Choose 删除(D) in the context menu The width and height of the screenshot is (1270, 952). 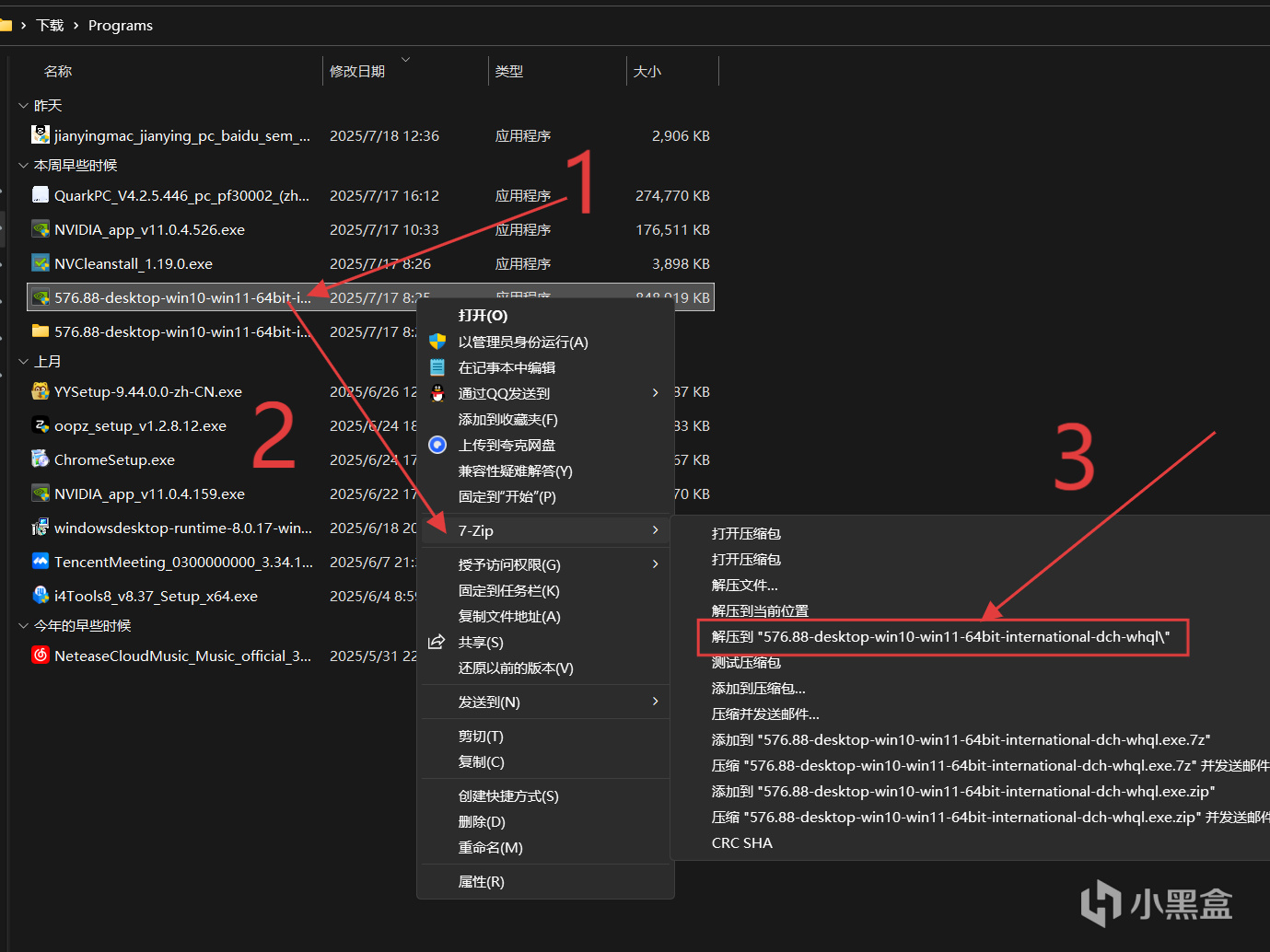coord(482,821)
